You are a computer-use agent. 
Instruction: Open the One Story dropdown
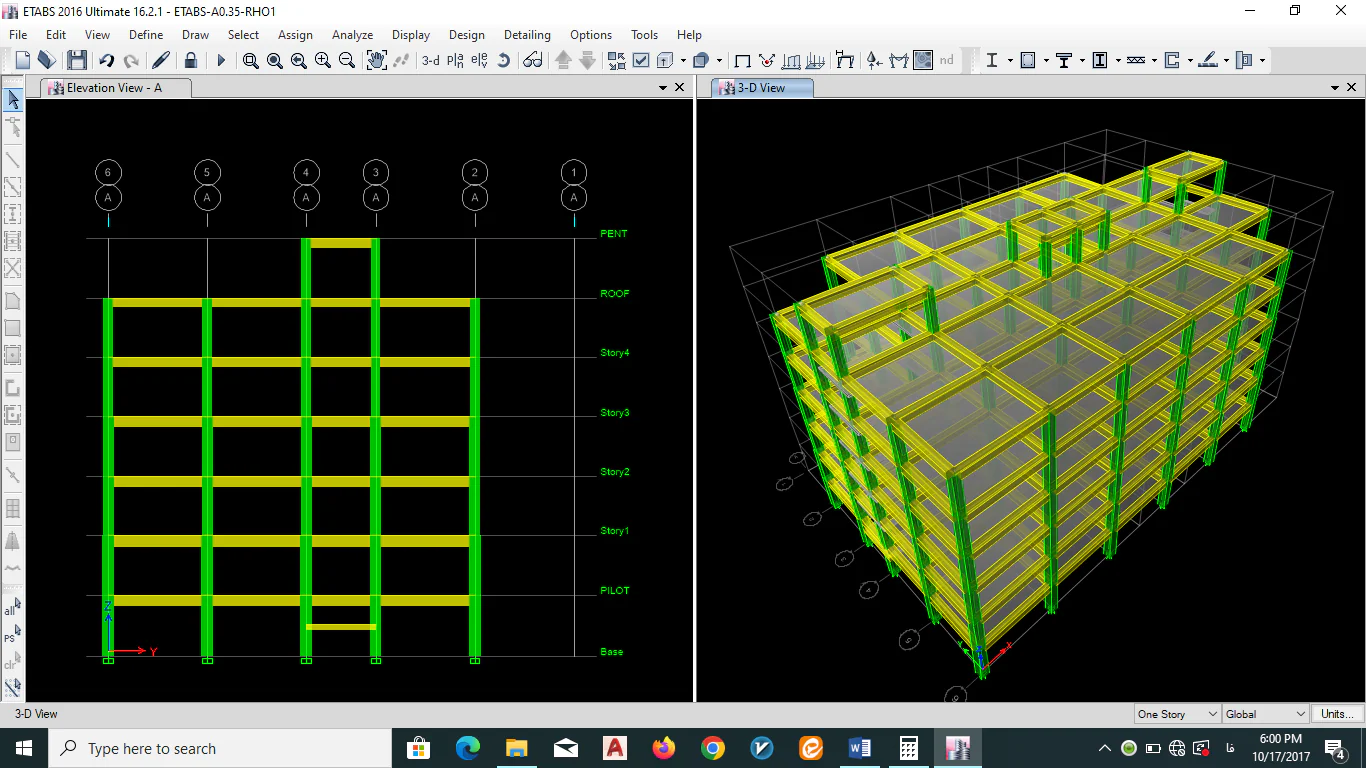click(x=1177, y=714)
